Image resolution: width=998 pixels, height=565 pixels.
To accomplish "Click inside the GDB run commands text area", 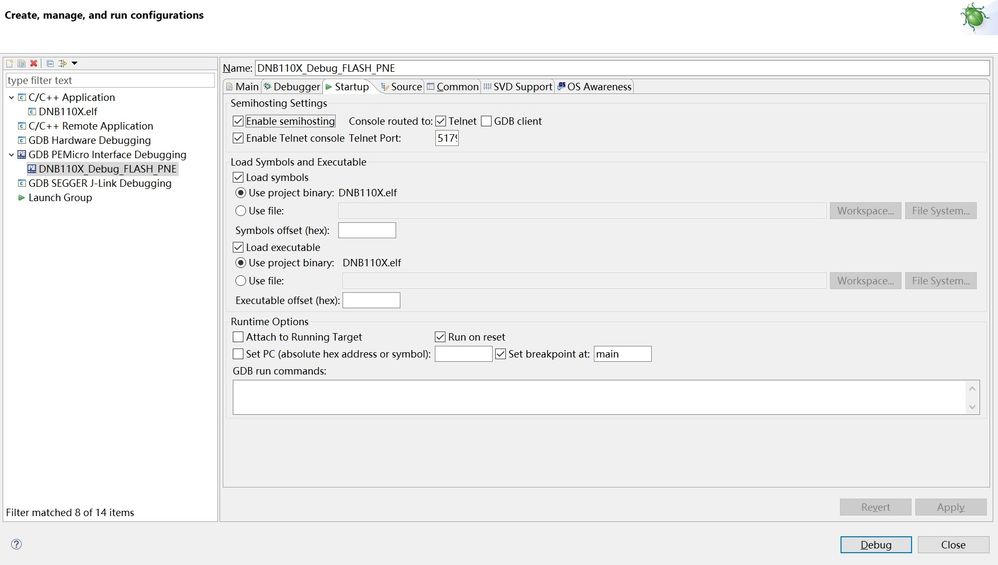I will pos(598,398).
